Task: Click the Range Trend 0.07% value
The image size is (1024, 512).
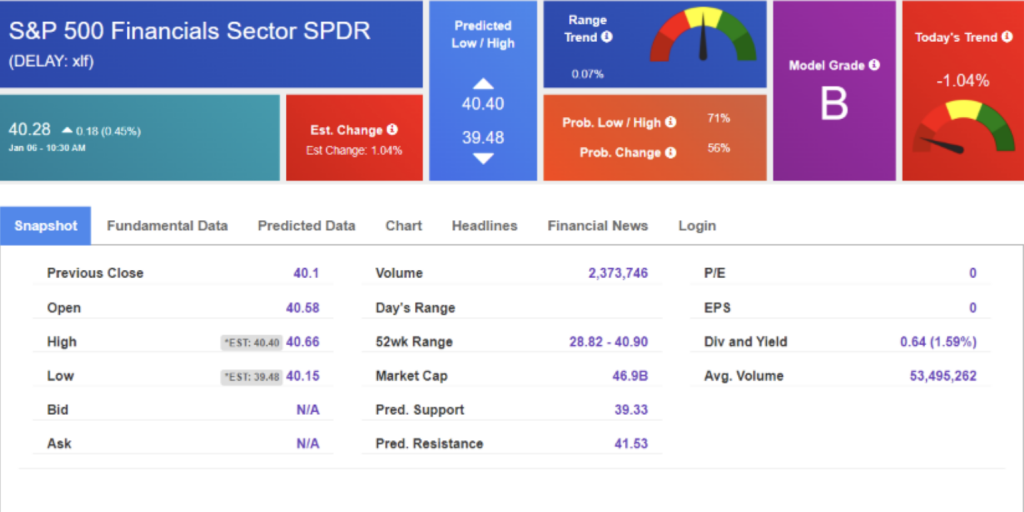Action: [x=588, y=74]
